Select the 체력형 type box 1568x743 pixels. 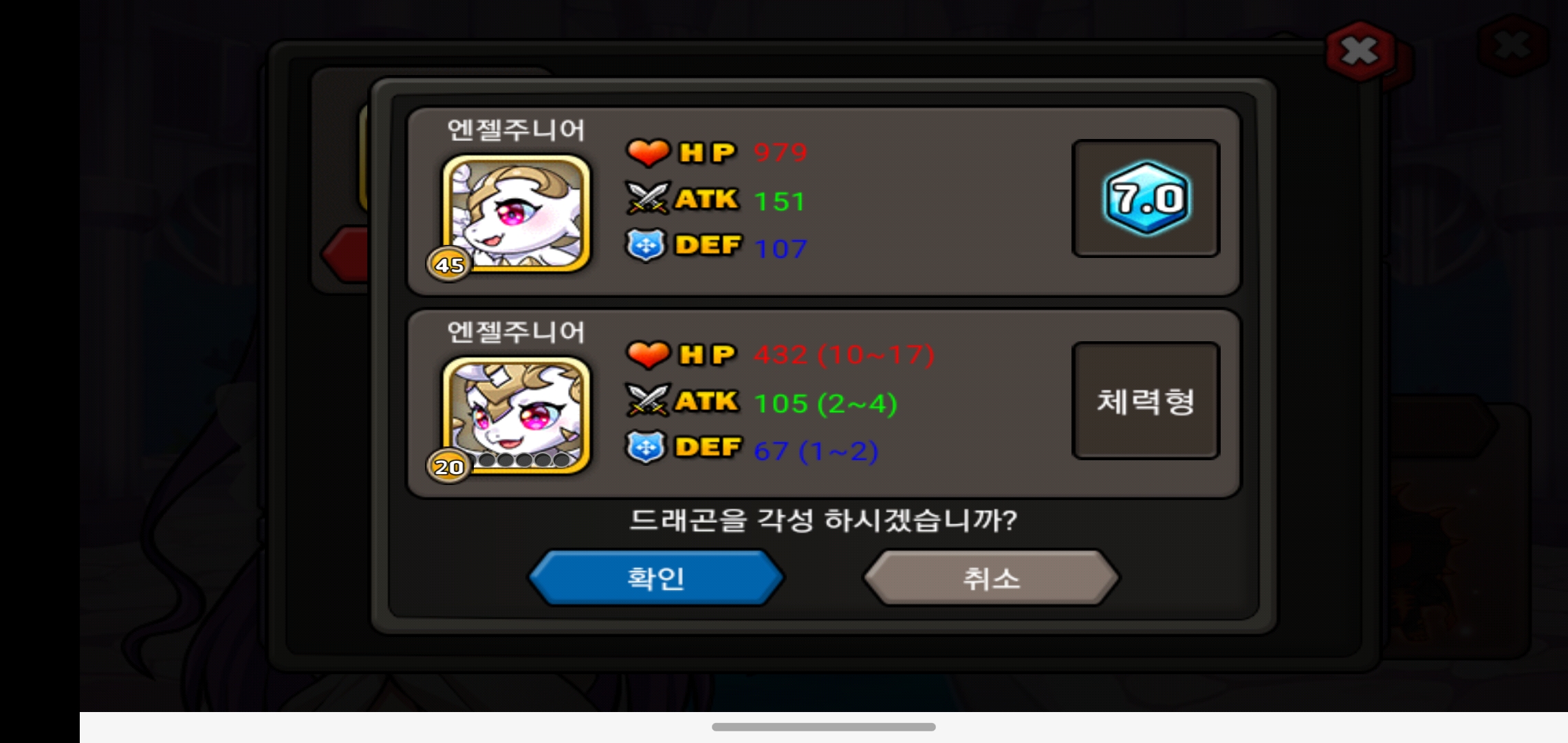click(x=1146, y=401)
